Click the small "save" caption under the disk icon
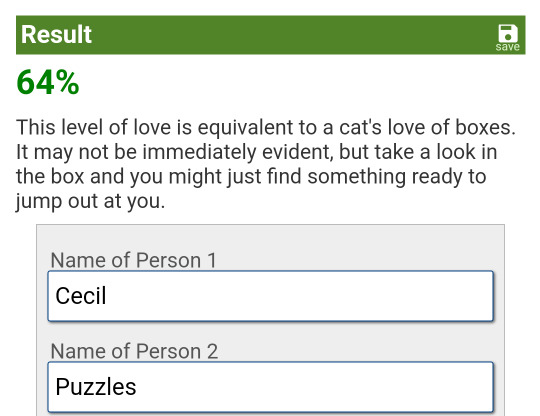Viewport: 540px width, 416px height. 508,46
